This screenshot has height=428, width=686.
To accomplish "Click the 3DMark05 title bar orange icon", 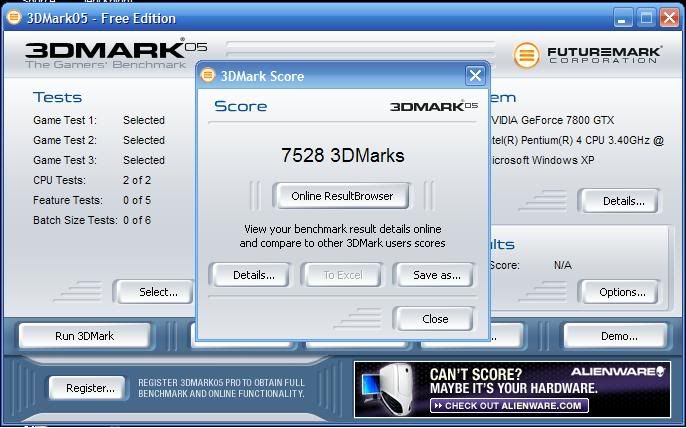I will (14, 18).
